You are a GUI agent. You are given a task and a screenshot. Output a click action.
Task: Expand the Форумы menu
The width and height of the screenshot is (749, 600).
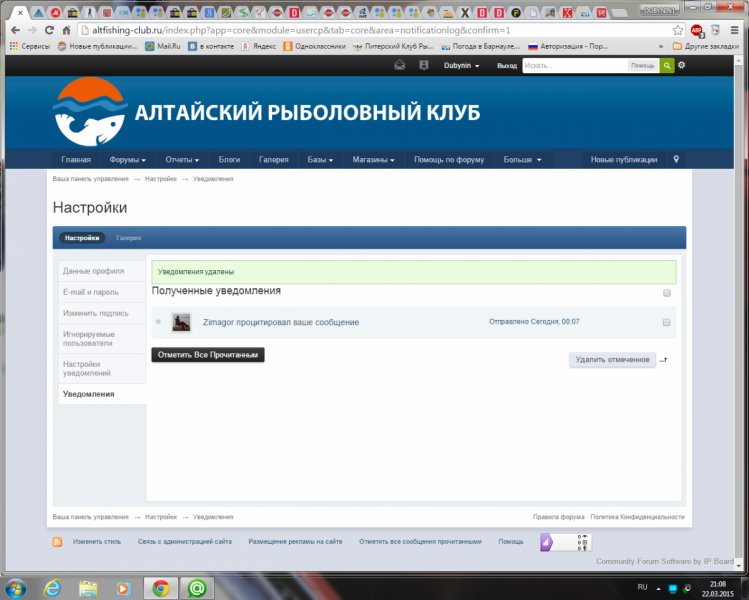click(x=127, y=160)
